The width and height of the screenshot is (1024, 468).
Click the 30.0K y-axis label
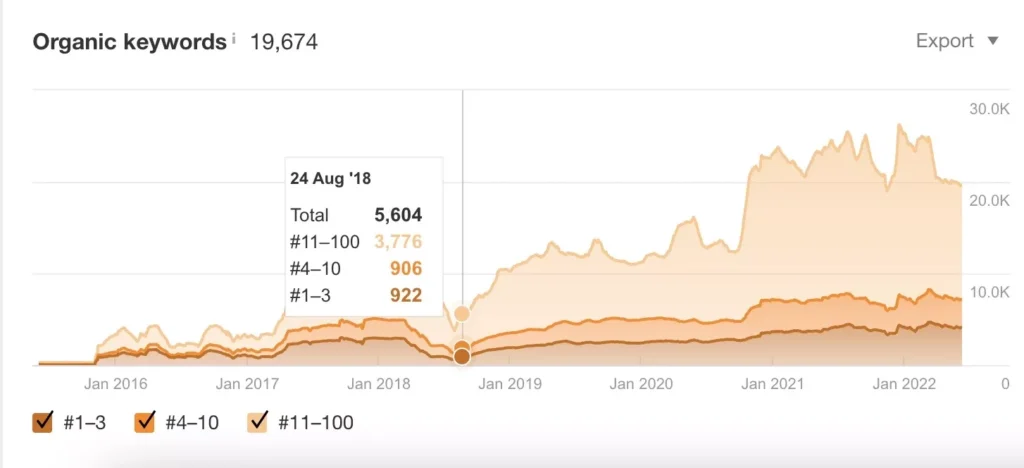click(x=989, y=108)
